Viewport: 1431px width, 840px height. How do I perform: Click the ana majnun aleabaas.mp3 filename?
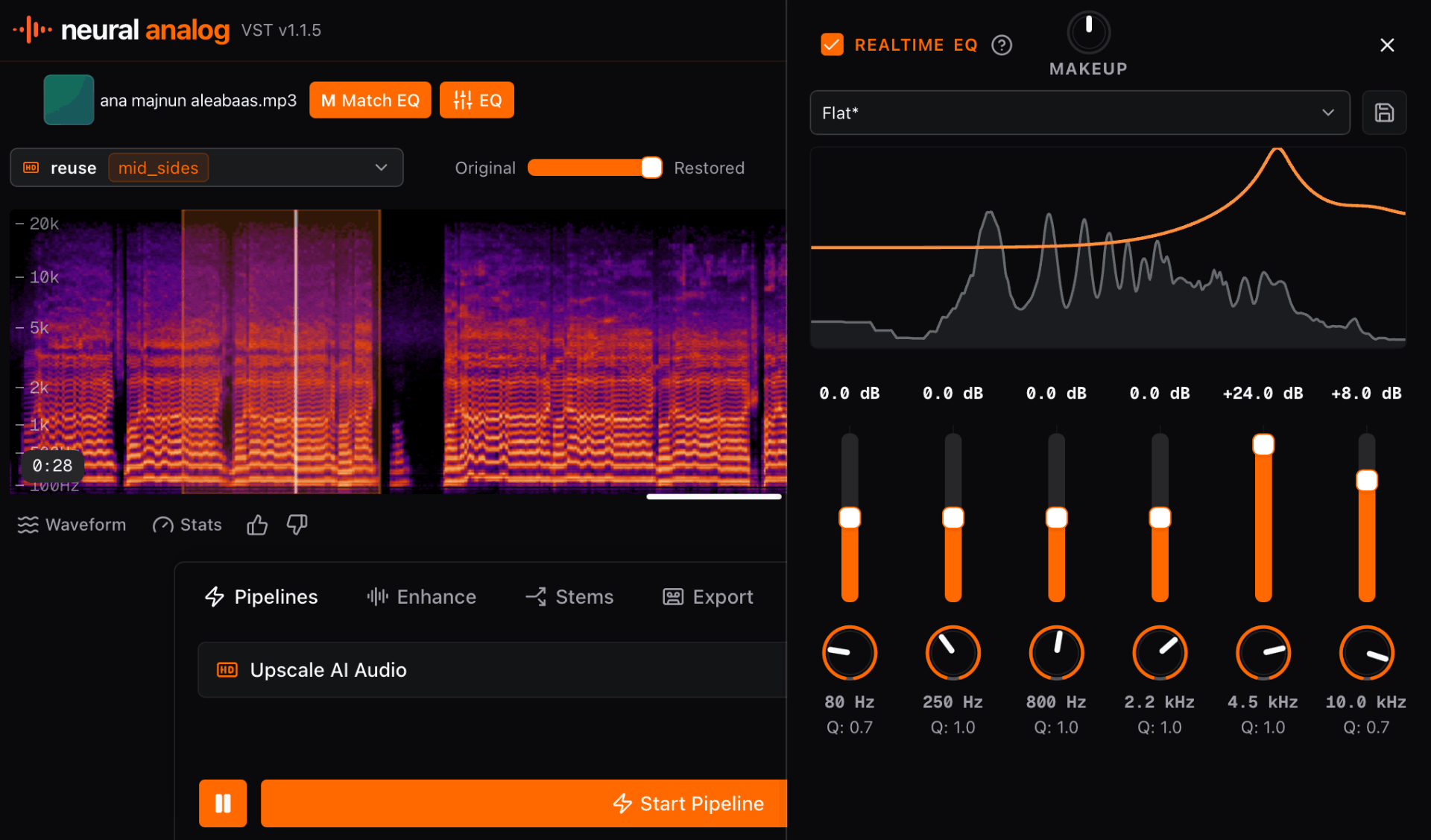coord(198,100)
